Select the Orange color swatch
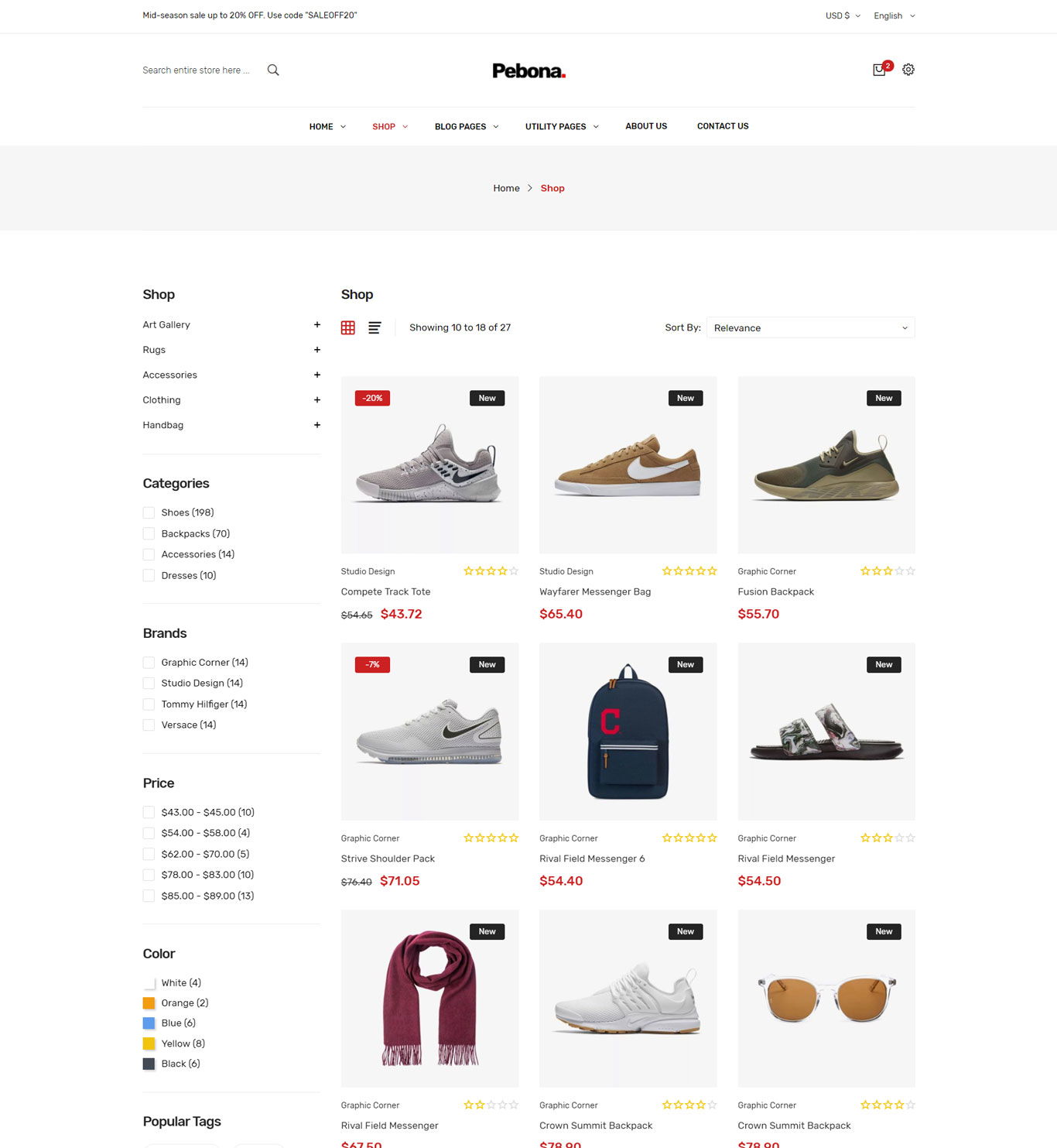 149,1003
